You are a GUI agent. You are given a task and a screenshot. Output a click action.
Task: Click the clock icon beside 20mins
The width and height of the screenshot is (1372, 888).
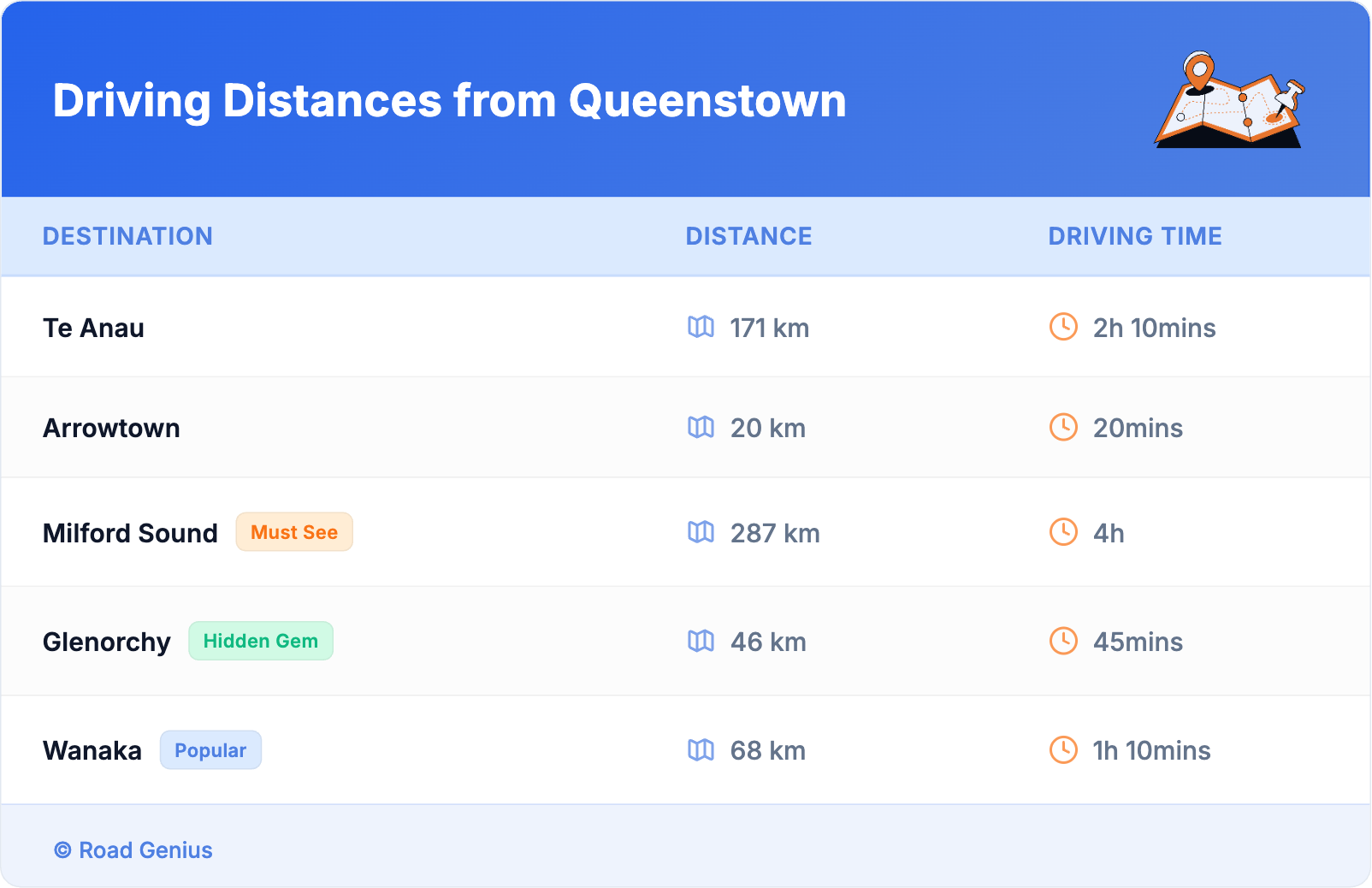(1063, 427)
